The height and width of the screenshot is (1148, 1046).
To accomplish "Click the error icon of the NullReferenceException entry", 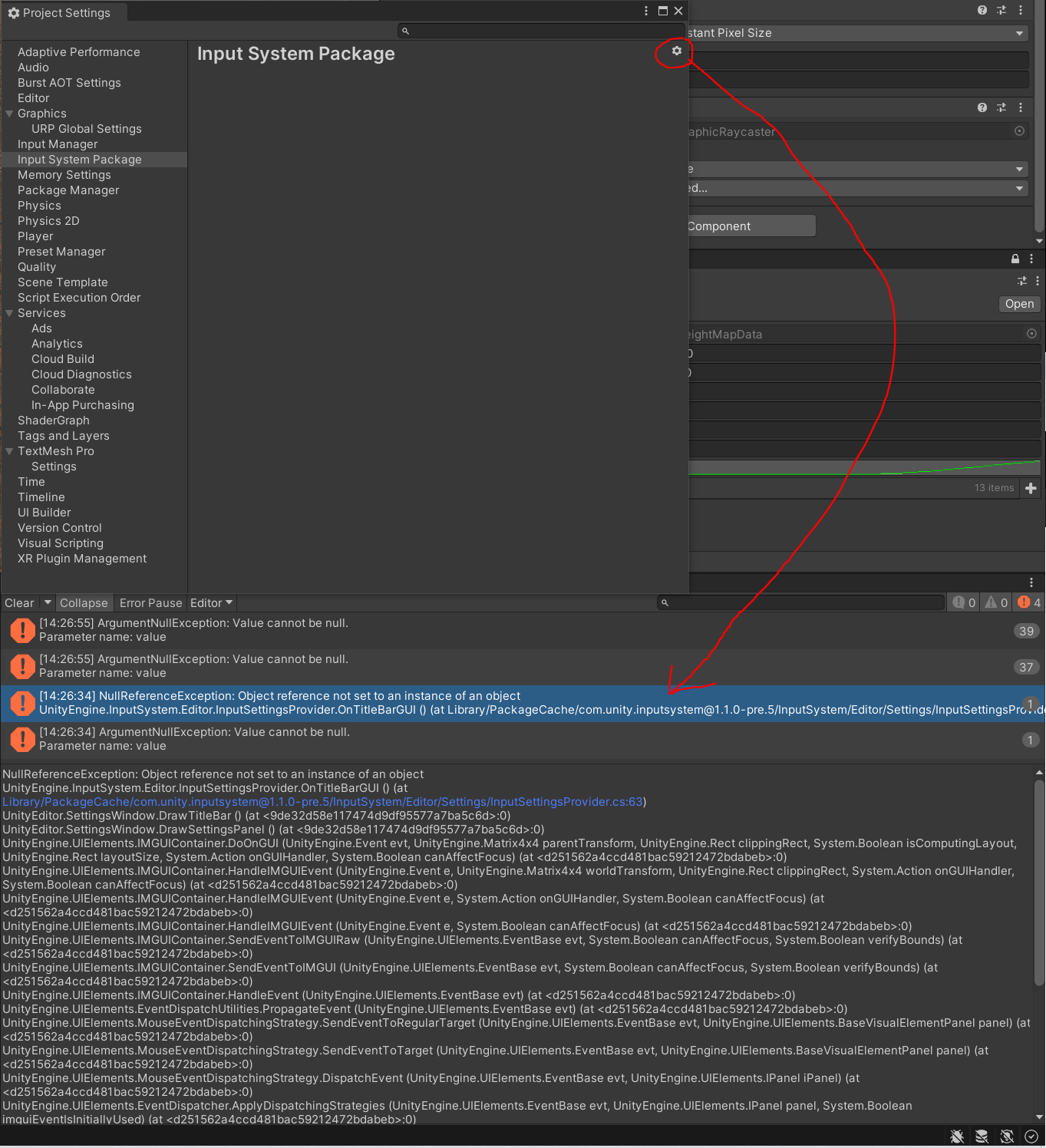I will (22, 703).
